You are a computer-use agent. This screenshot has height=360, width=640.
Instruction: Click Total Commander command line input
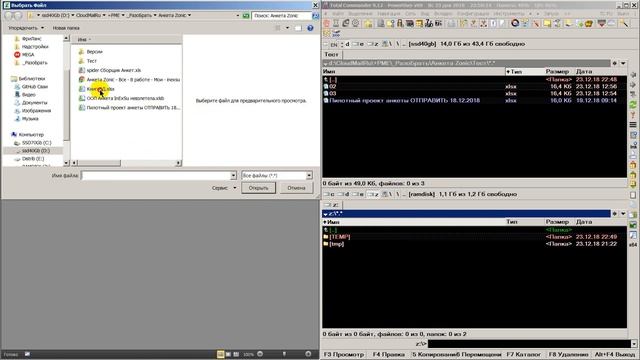click(529, 344)
